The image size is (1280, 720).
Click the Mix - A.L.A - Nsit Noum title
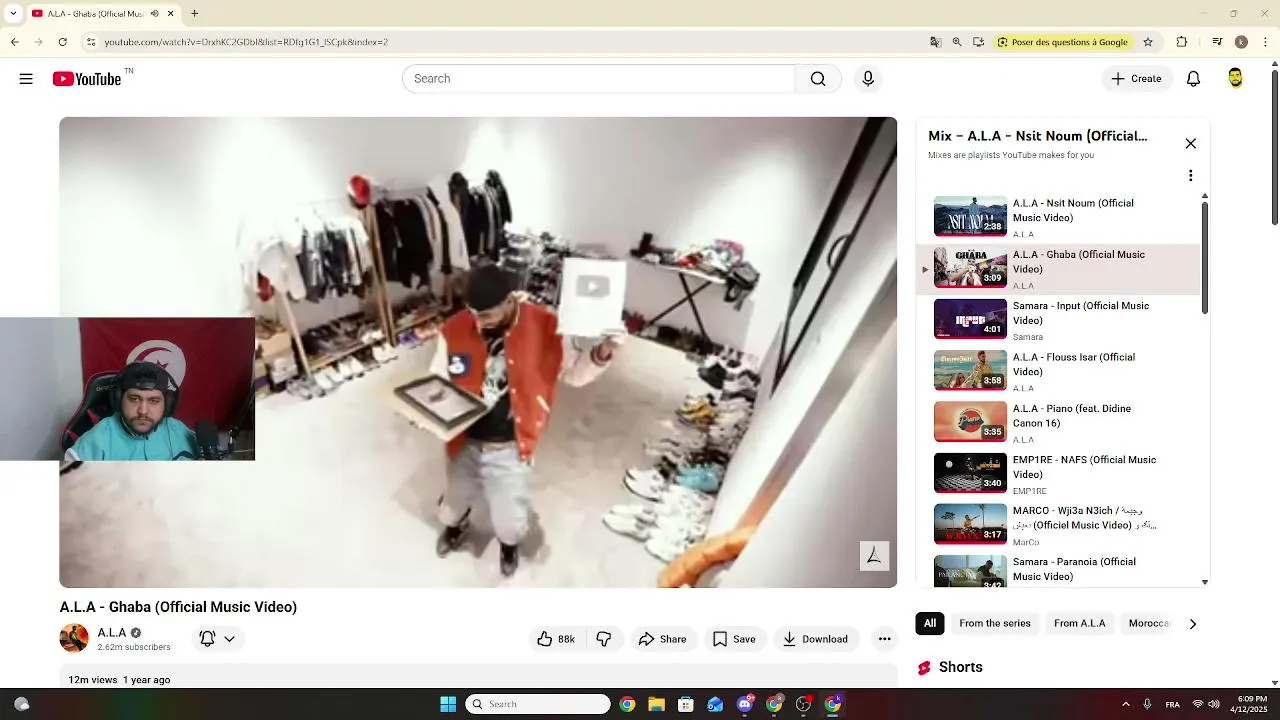click(1037, 136)
